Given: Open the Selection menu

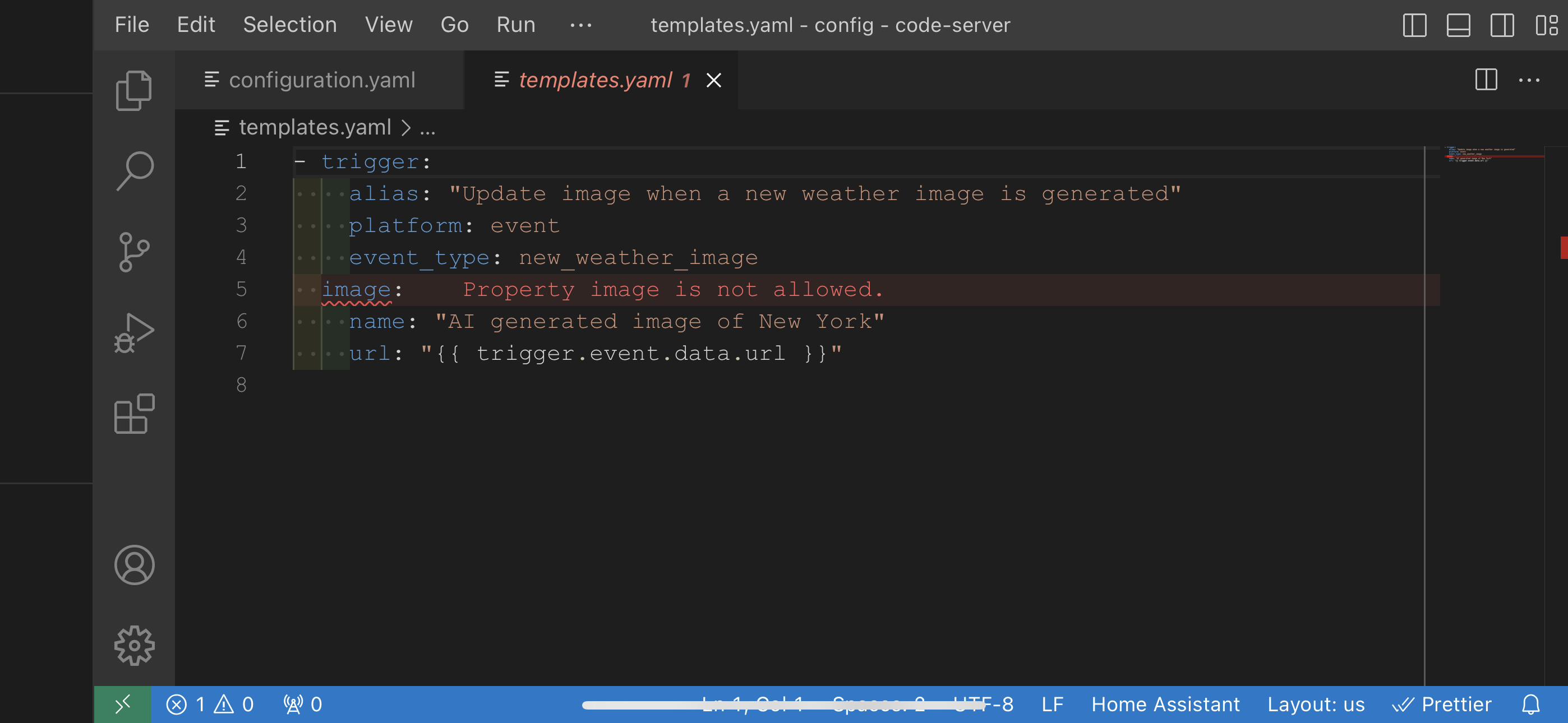Looking at the screenshot, I should pos(290,25).
